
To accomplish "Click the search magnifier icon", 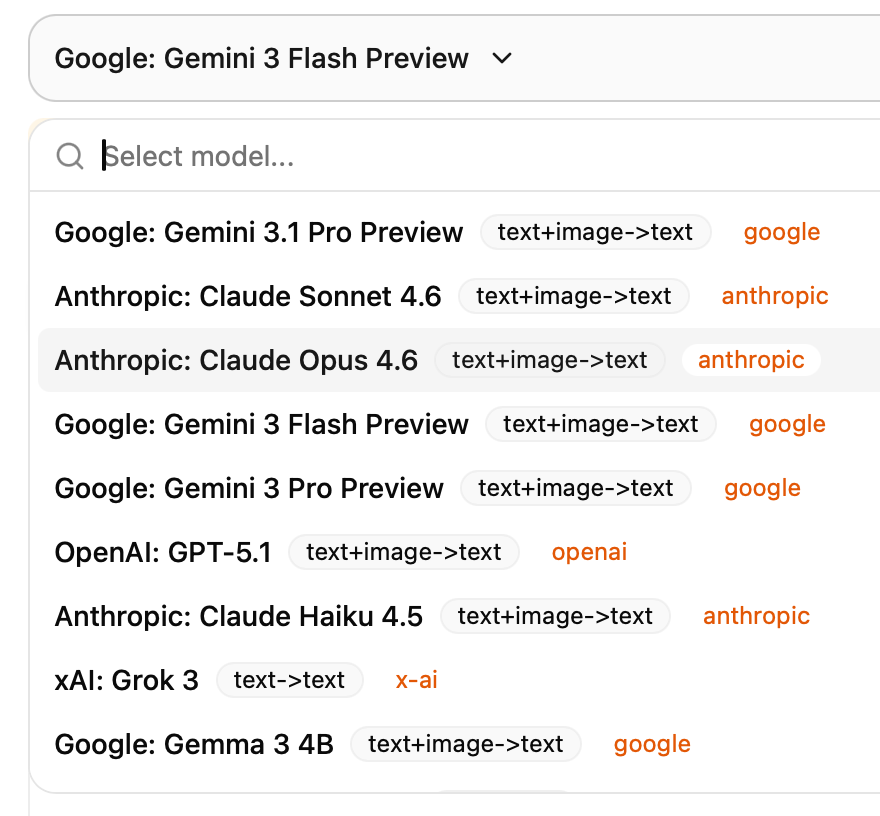I will [x=70, y=156].
